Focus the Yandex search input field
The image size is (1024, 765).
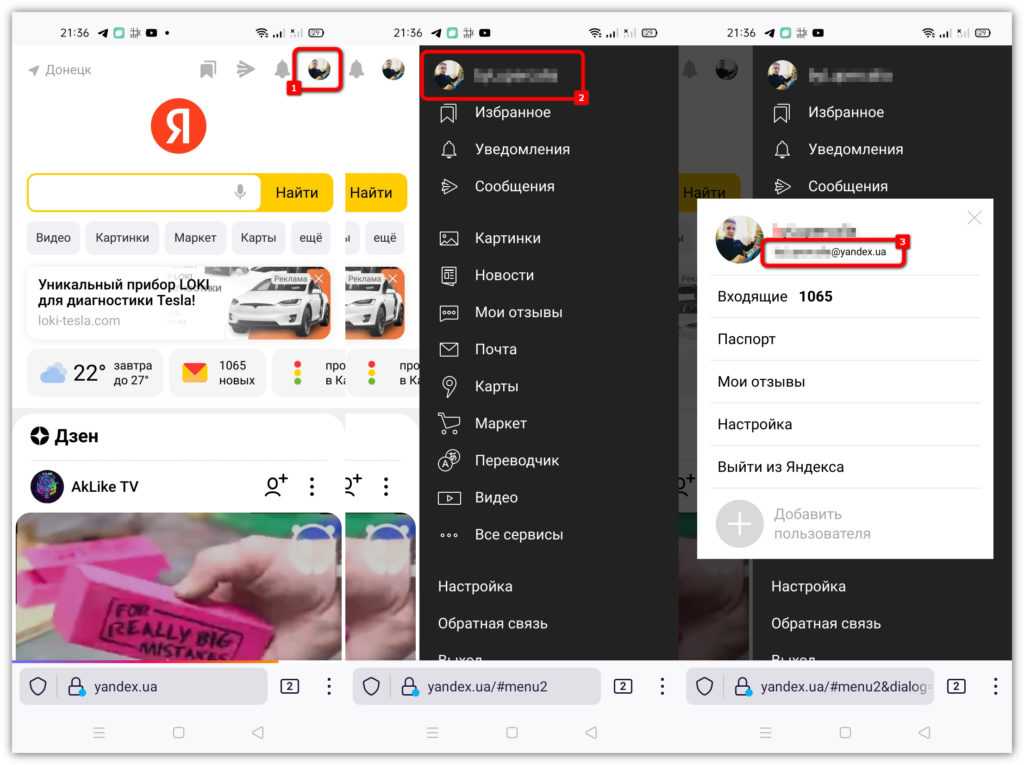coord(130,192)
